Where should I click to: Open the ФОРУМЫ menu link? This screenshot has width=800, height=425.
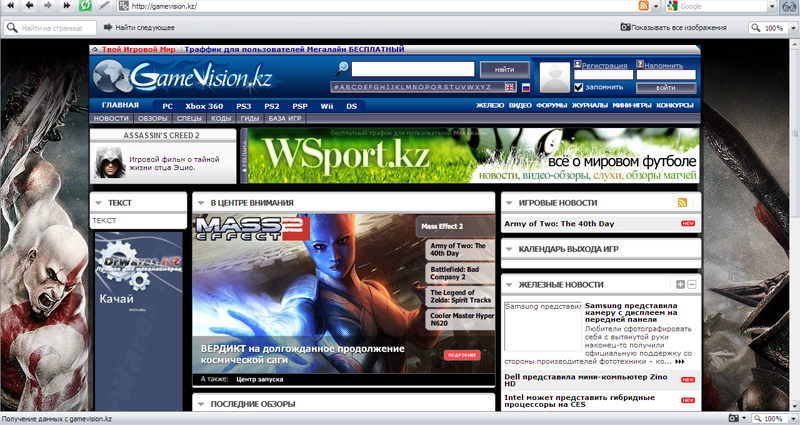pyautogui.click(x=552, y=105)
